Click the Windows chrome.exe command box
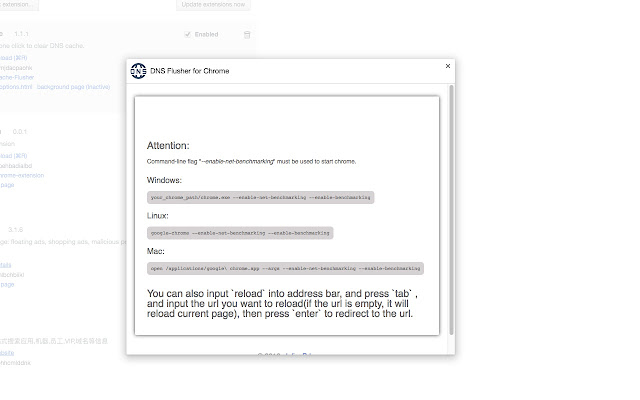Image resolution: width=640 pixels, height=400 pixels. point(260,198)
